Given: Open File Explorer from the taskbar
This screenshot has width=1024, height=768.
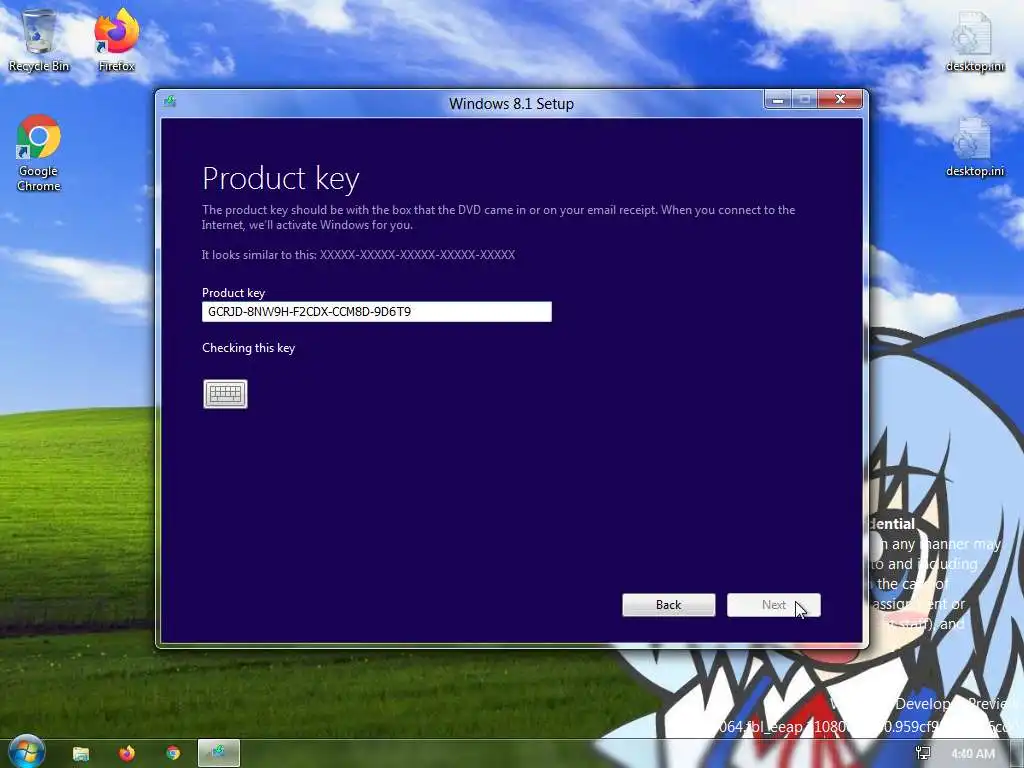Looking at the screenshot, I should (81, 754).
